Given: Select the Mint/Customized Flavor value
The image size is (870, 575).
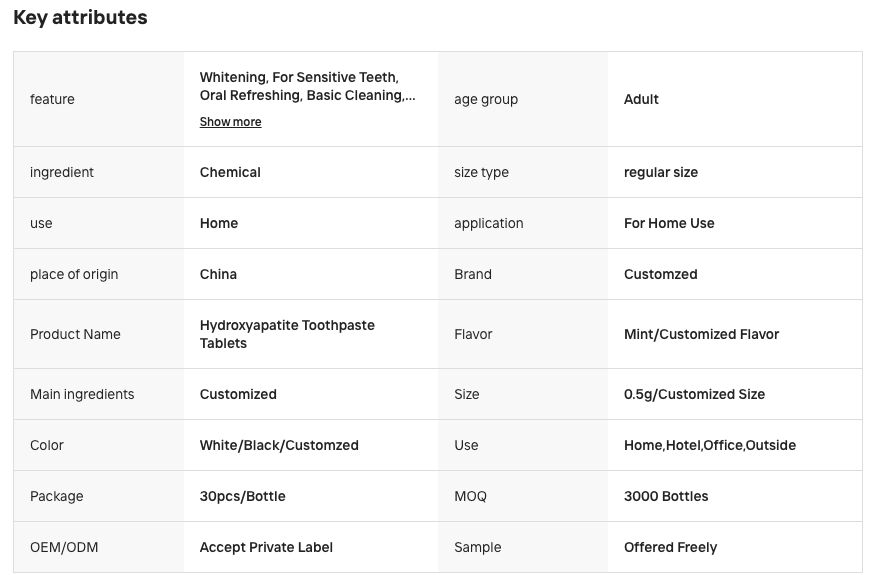Looking at the screenshot, I should tap(701, 335).
